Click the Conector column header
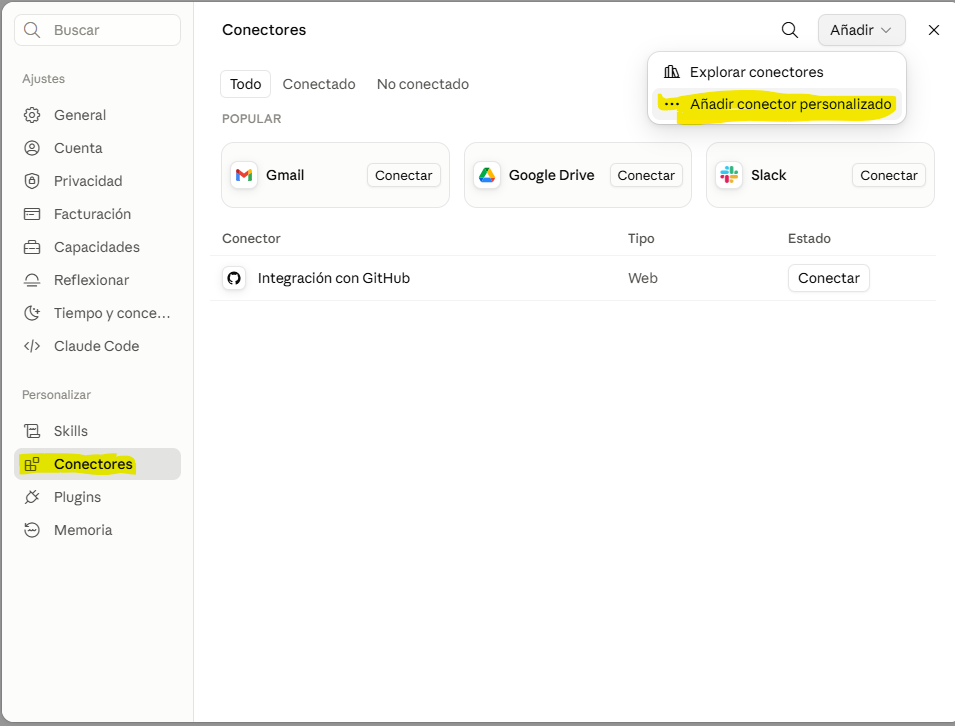The image size is (955, 726). click(251, 238)
